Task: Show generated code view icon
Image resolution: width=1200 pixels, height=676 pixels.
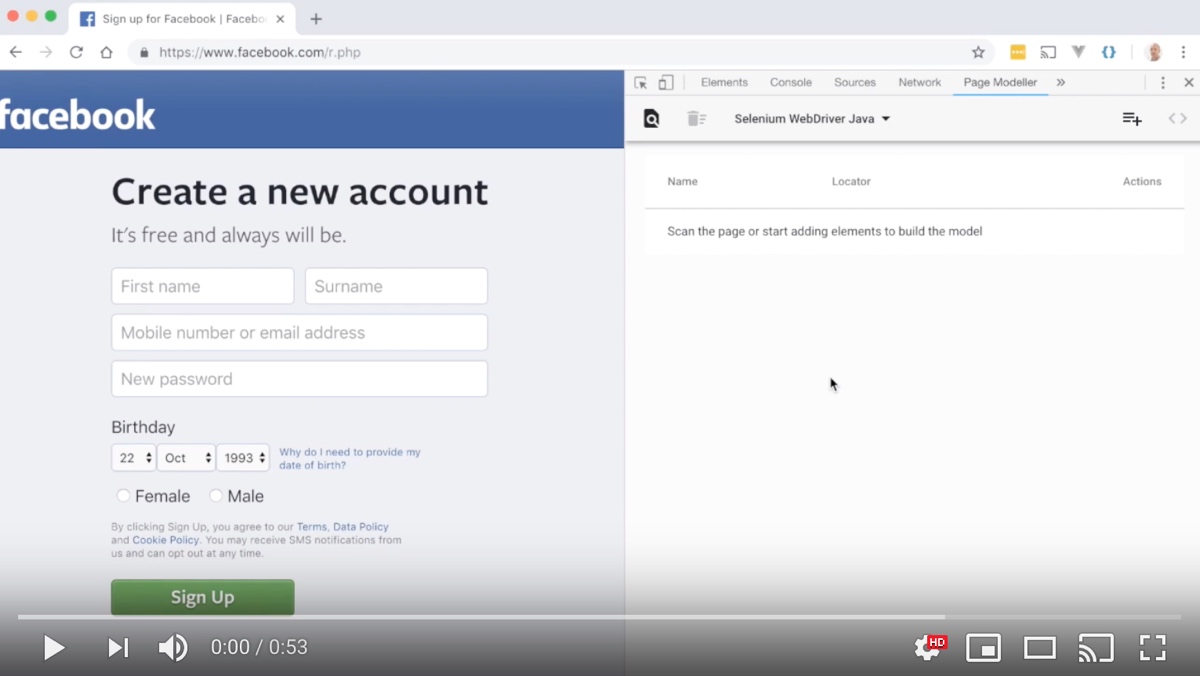Action: 1178,119
